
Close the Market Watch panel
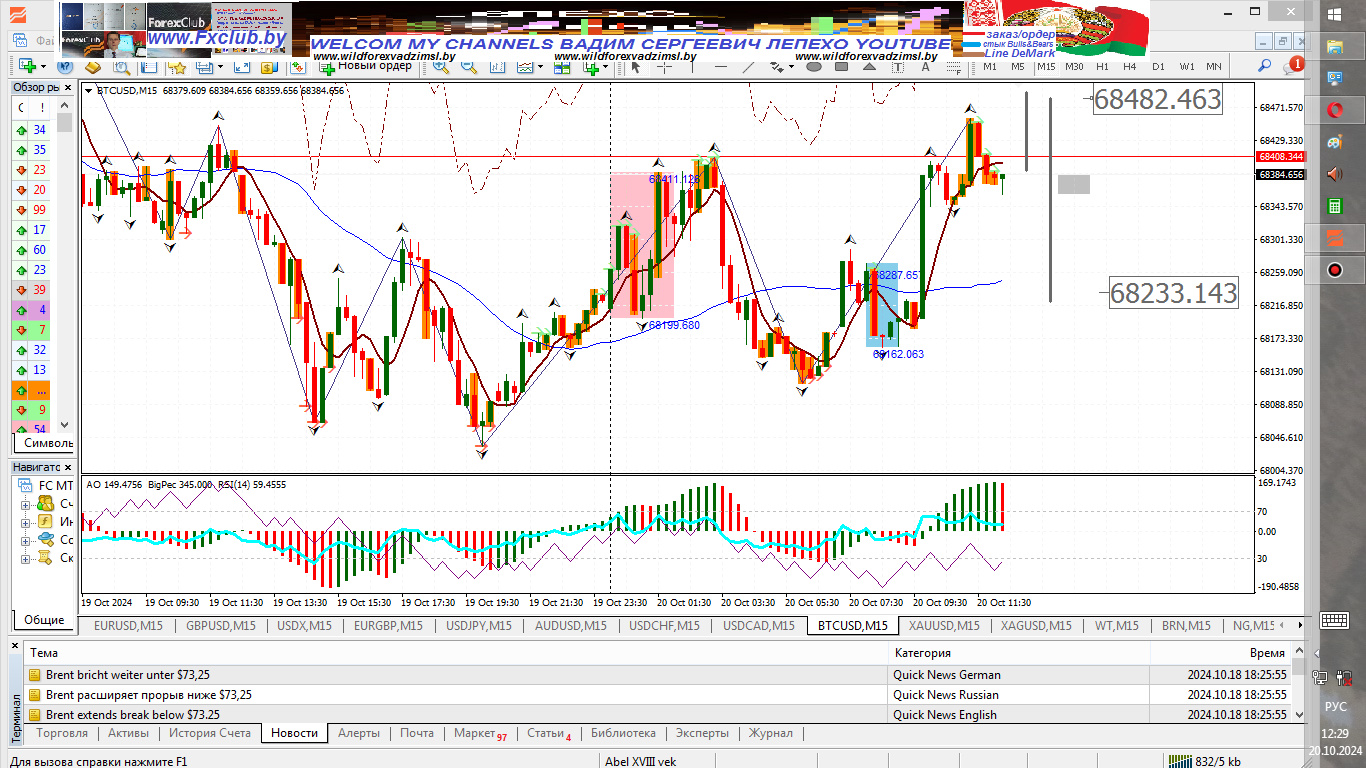[68, 87]
